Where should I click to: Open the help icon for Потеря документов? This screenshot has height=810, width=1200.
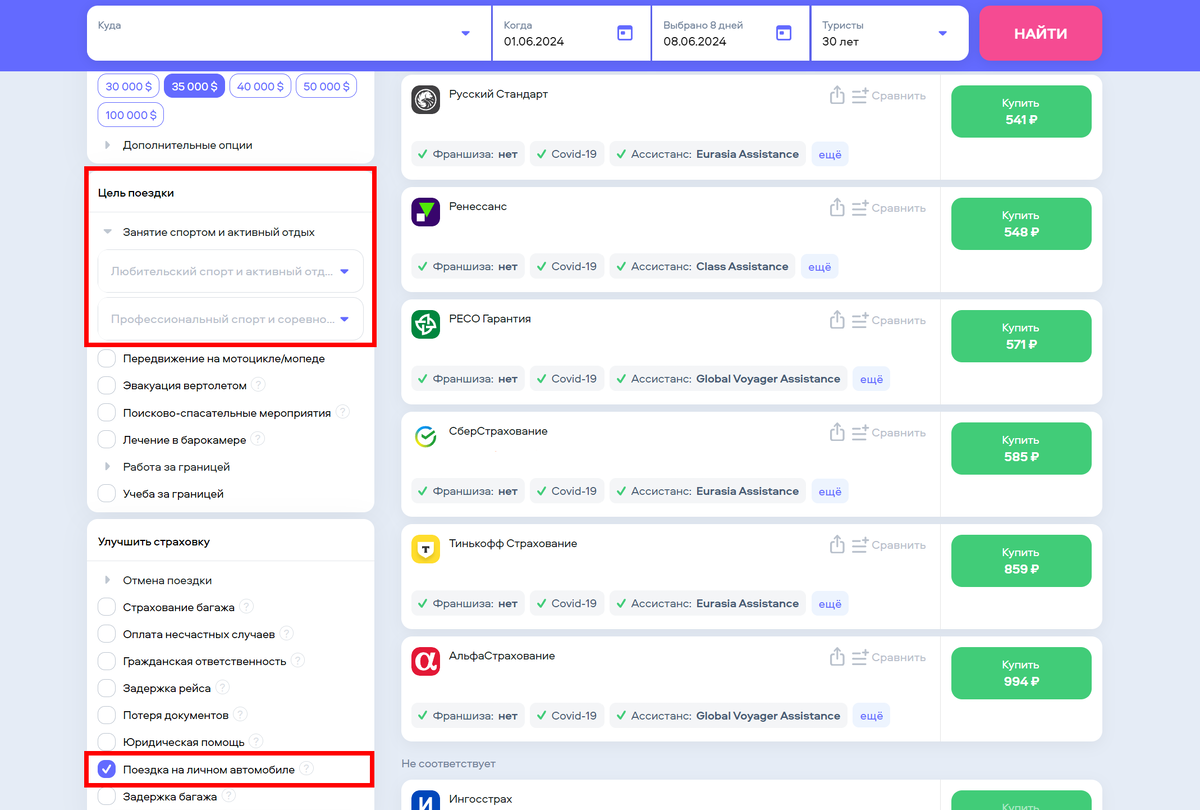[x=241, y=715]
